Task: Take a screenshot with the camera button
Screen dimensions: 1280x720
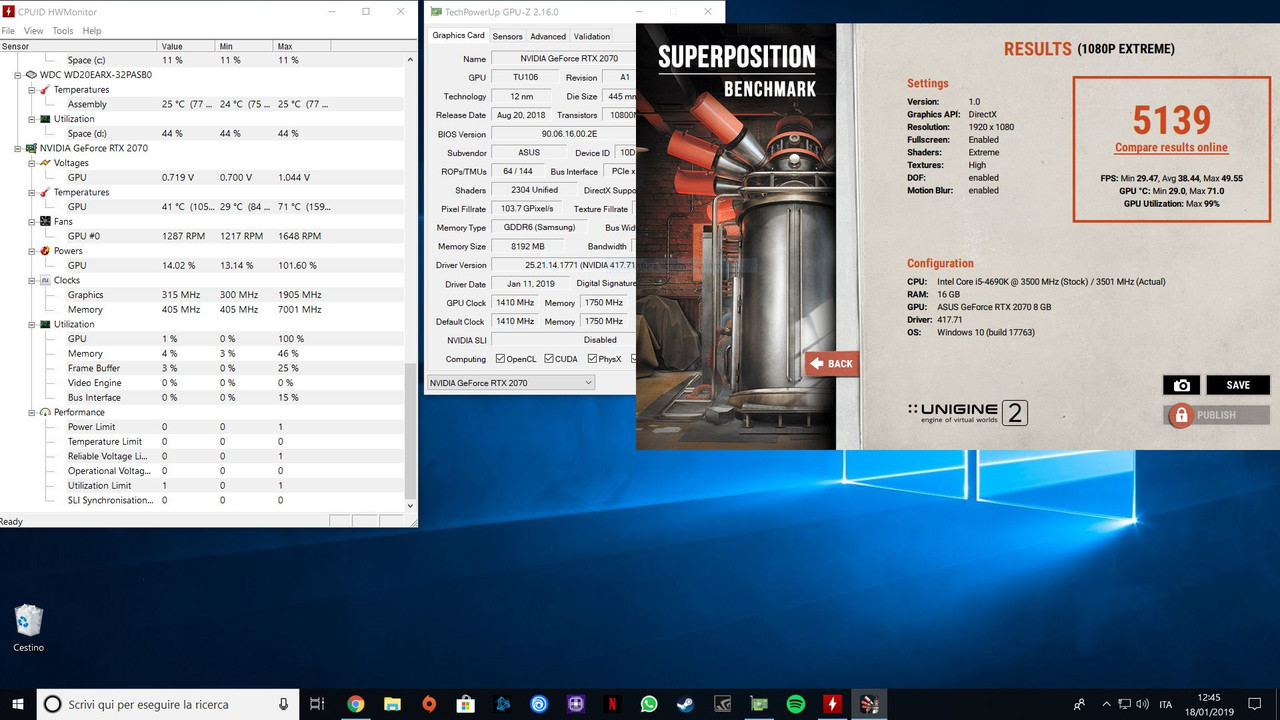Action: pyautogui.click(x=1181, y=385)
